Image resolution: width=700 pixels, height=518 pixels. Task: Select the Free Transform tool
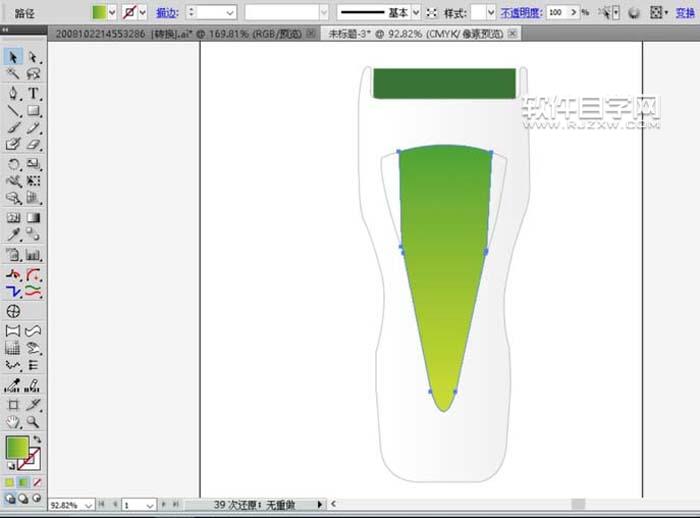(x=33, y=181)
